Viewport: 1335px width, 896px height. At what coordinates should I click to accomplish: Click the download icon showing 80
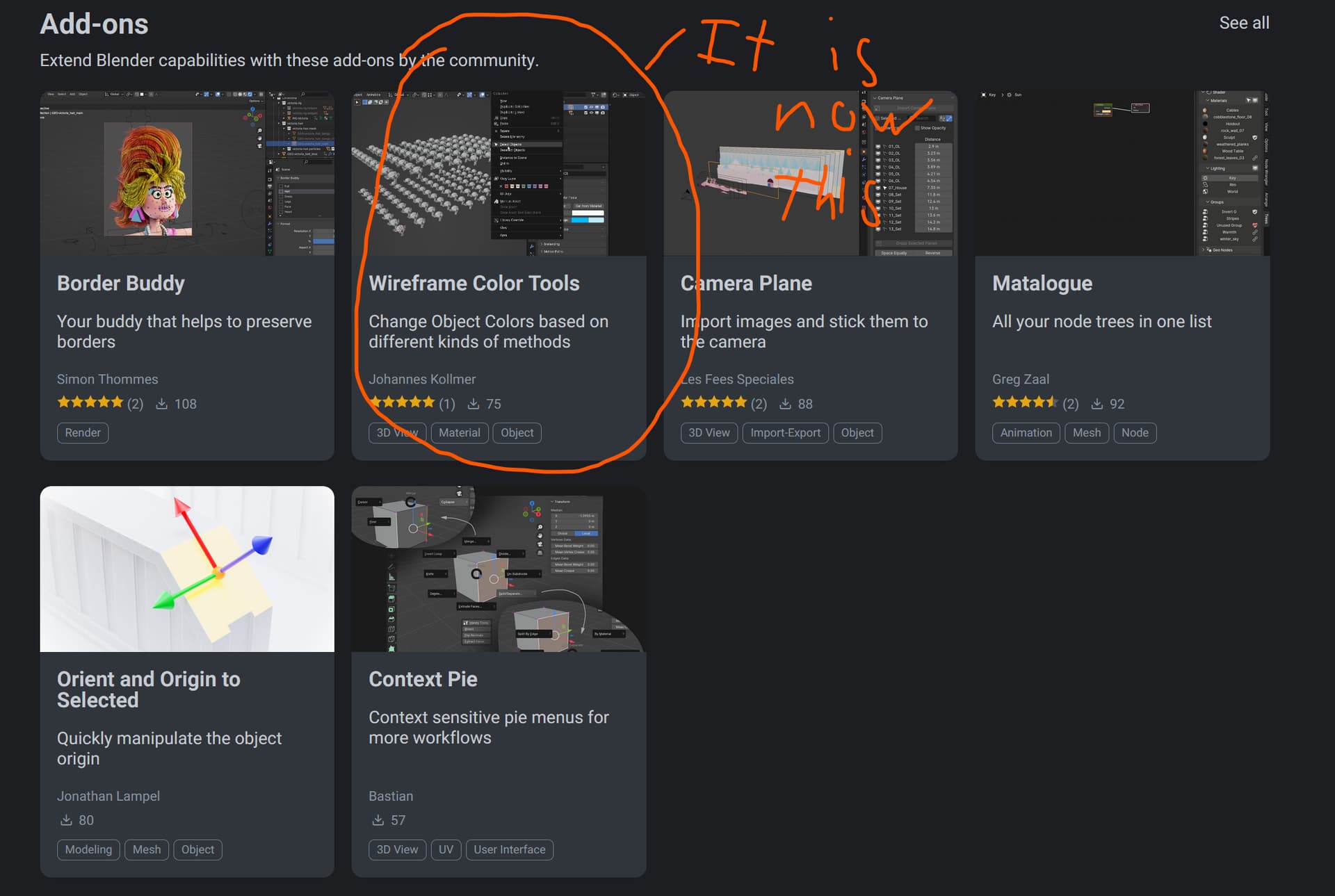click(66, 820)
